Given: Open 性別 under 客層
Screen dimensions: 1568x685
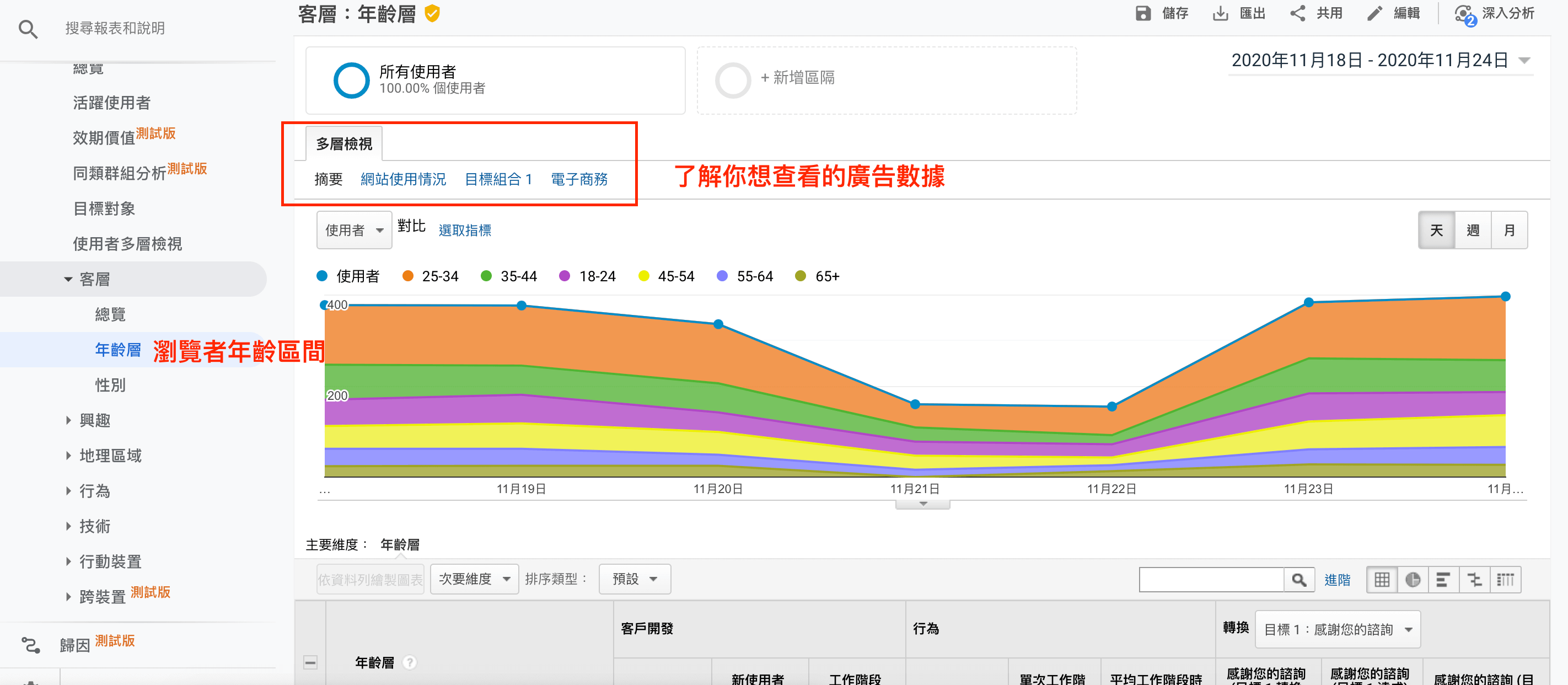Looking at the screenshot, I should pyautogui.click(x=110, y=385).
